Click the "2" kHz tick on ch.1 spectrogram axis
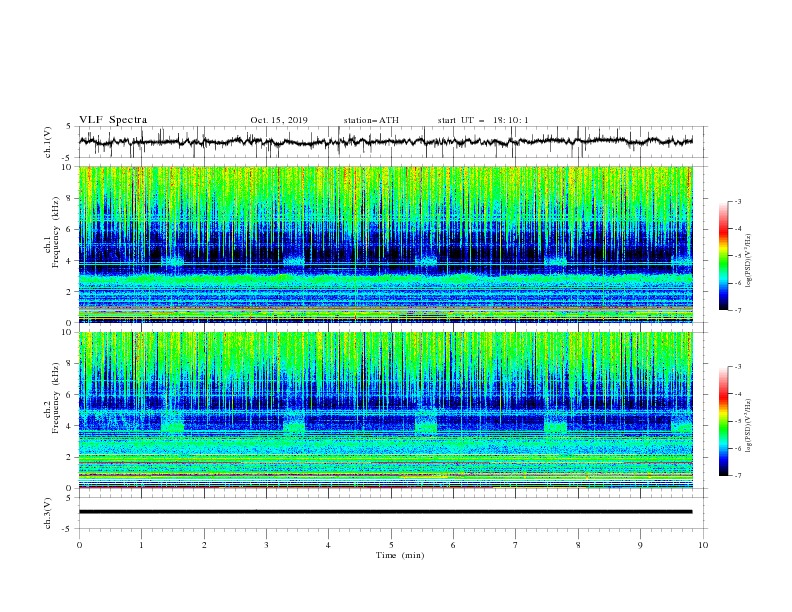The image size is (792, 612). point(70,291)
